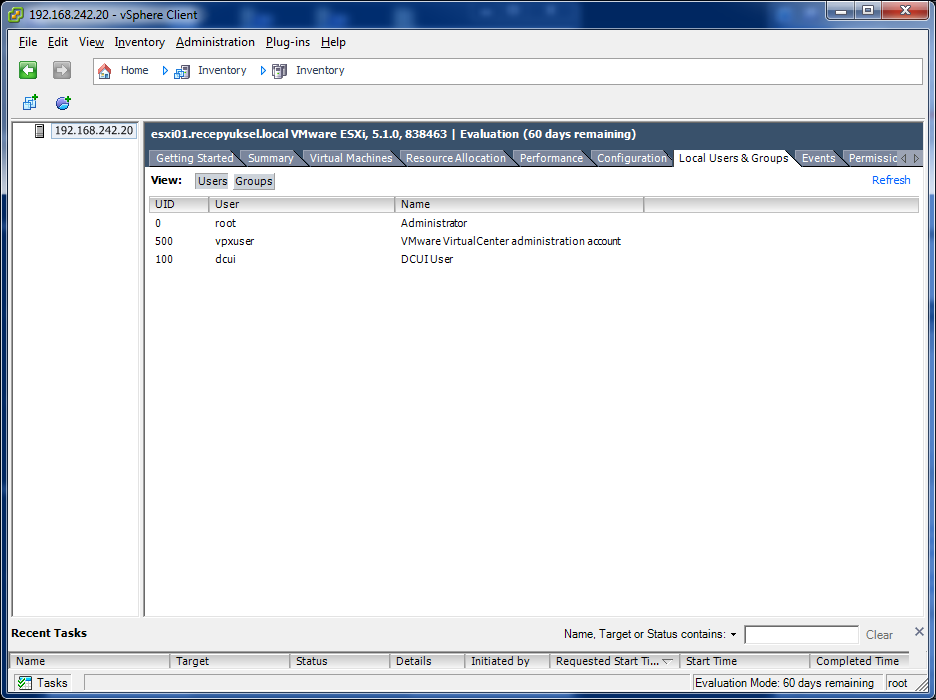Switch to the Permissions tab
The image size is (936, 700).
tap(872, 158)
